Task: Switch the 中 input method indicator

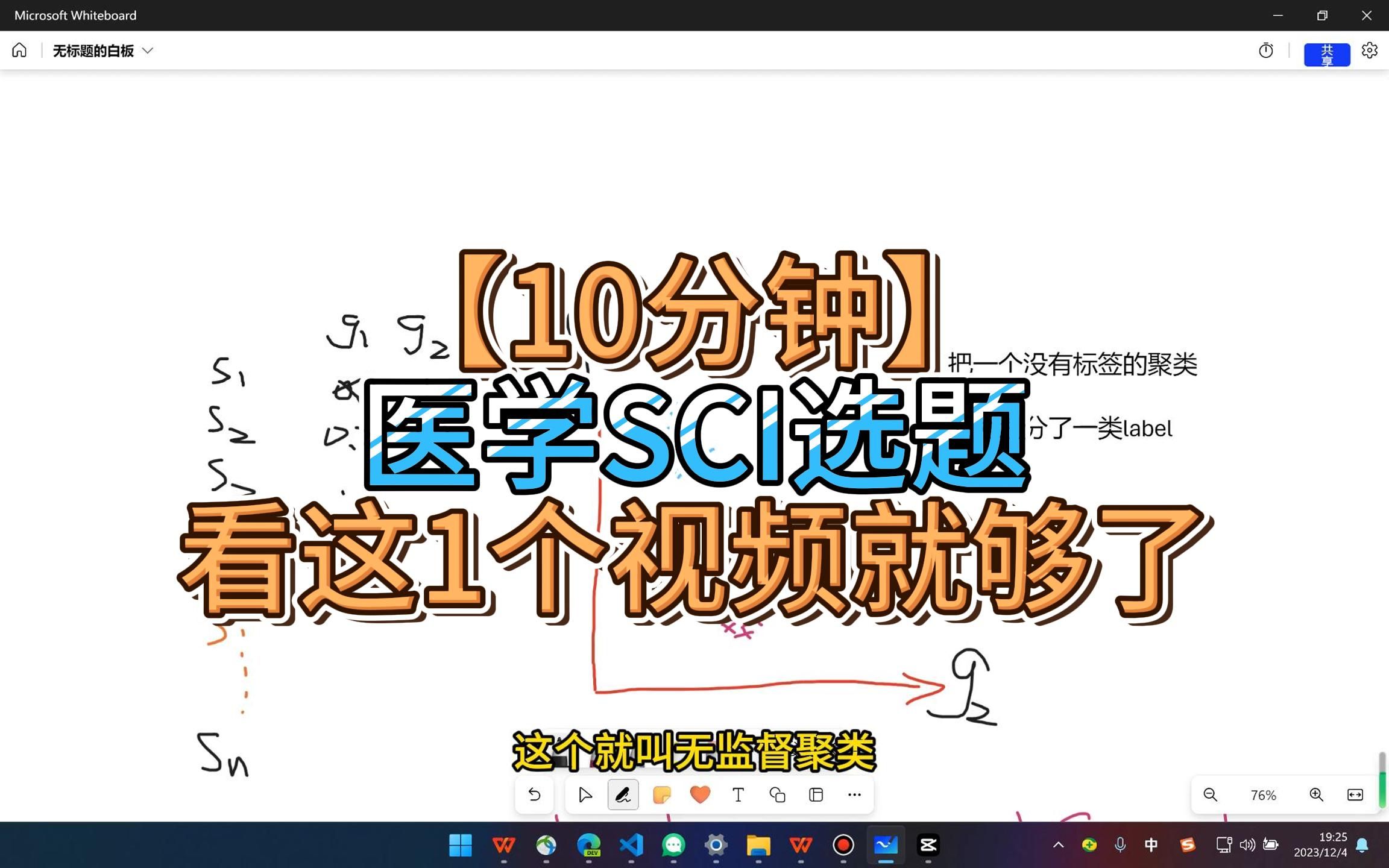Action: [1151, 845]
